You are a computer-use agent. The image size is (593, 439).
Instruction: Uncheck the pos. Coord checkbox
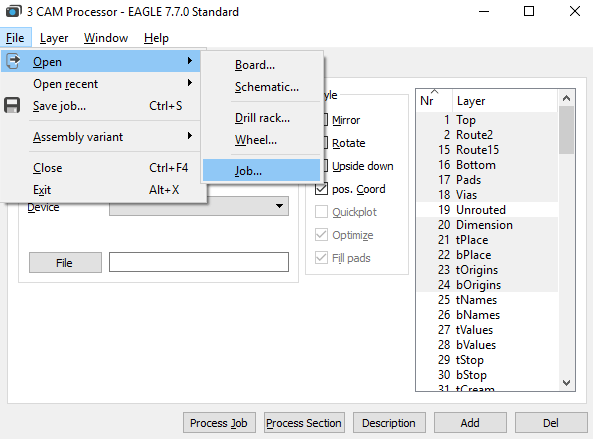click(321, 189)
